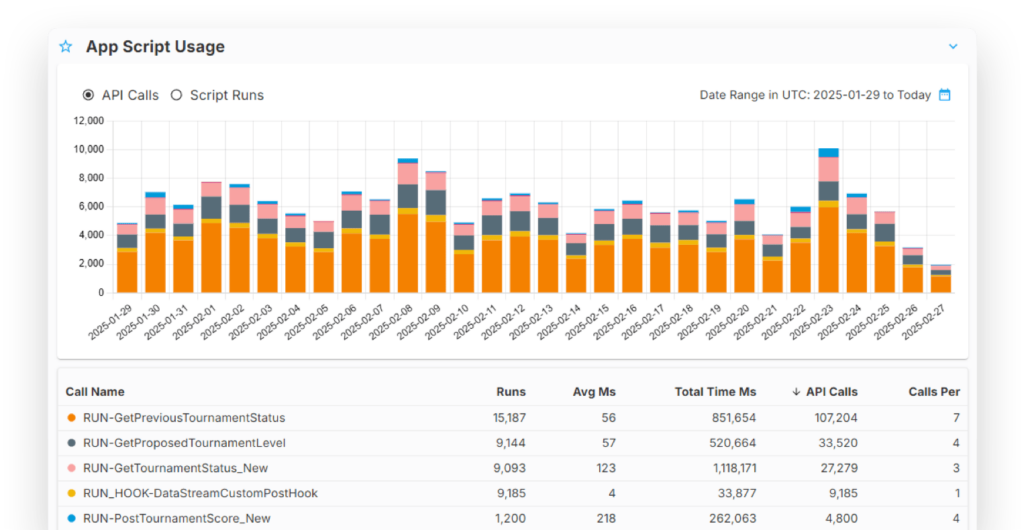Viewport: 1024px width, 530px height.
Task: Click the Date Range in UTC text
Action: pos(815,95)
